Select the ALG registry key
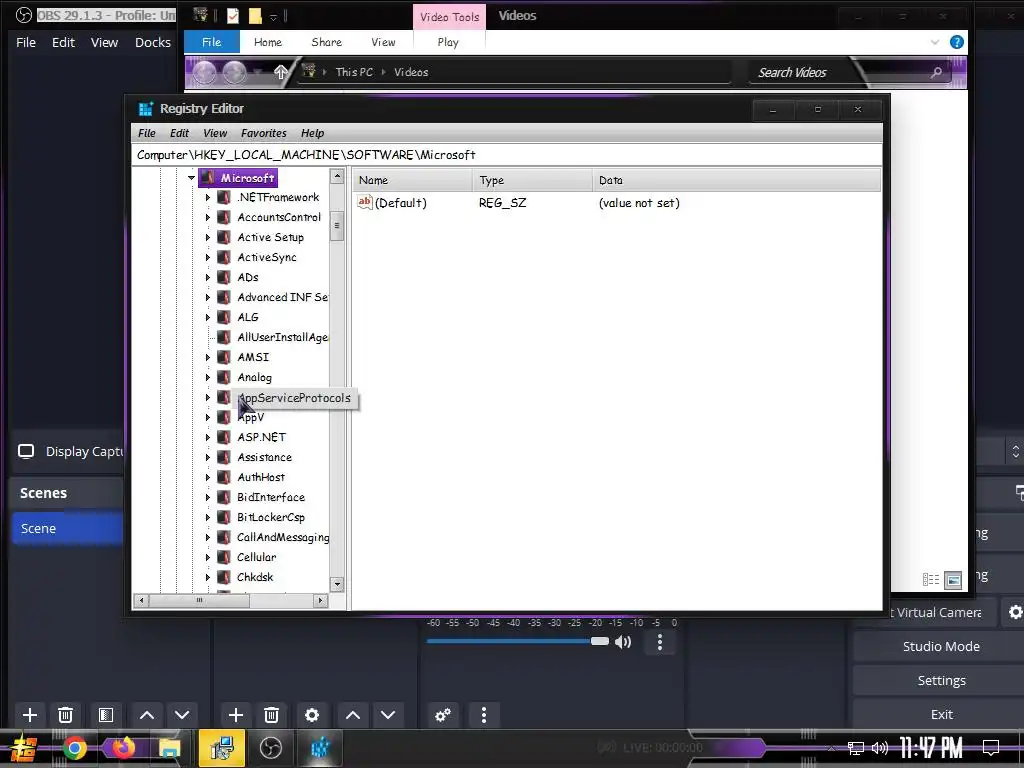Screen dimensions: 1024x768 click(248, 317)
